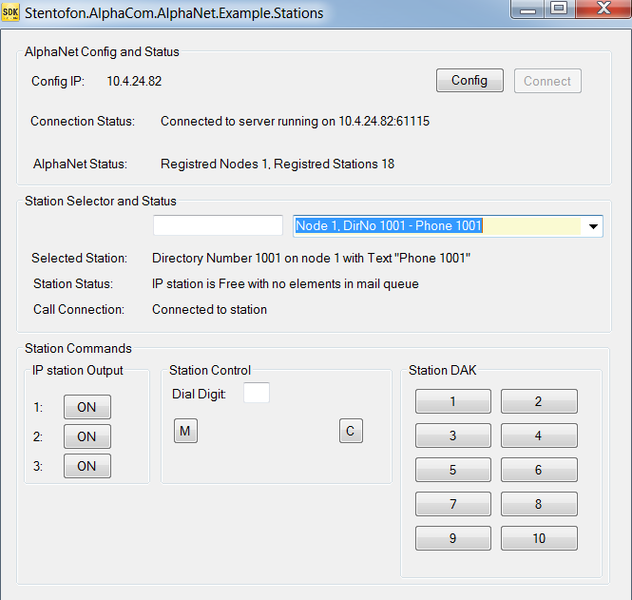Click the SDK application icon in title bar
Screen dimensions: 632x600
coord(10,13)
